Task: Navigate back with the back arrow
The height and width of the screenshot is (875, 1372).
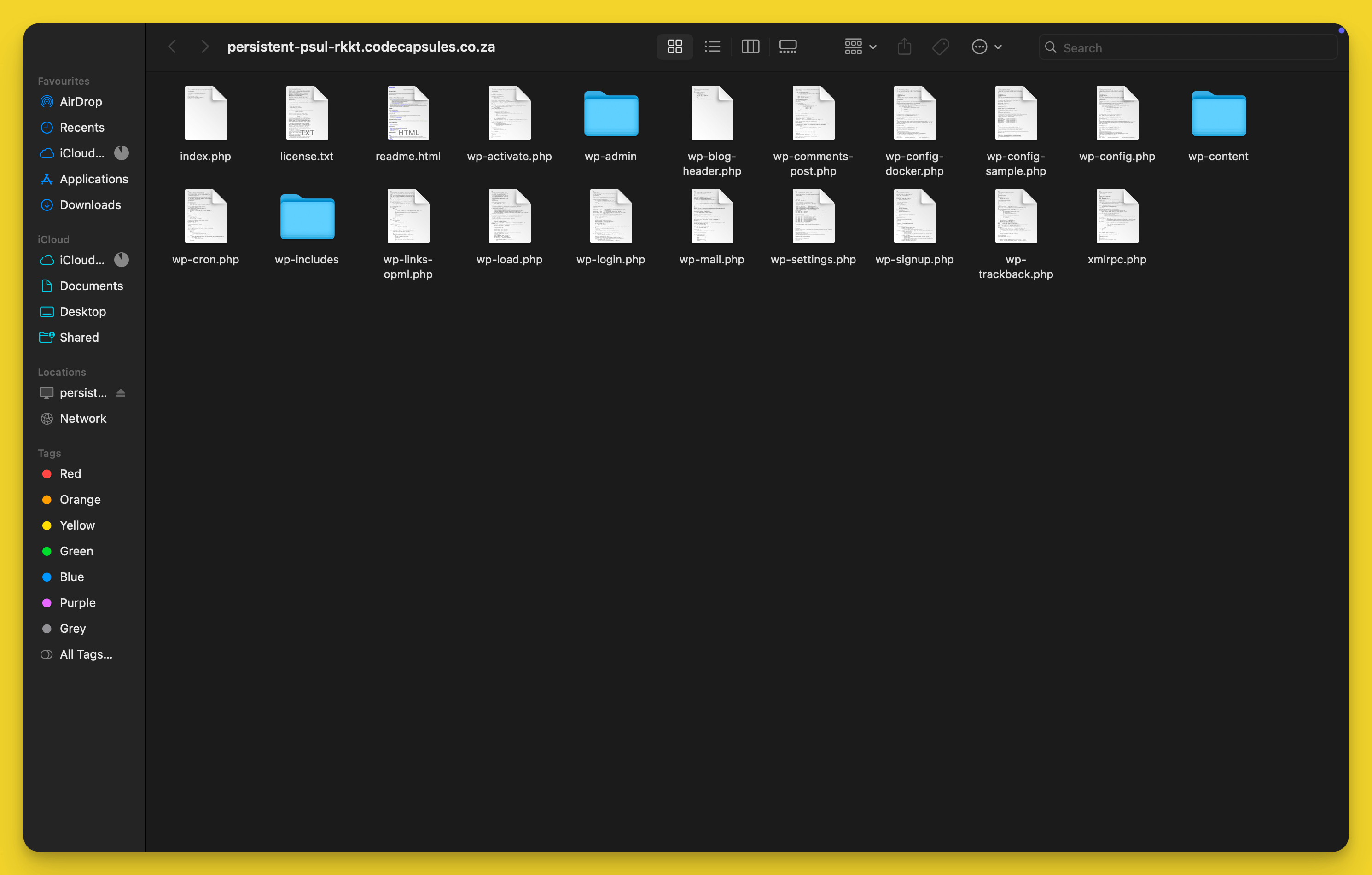Action: coord(172,47)
